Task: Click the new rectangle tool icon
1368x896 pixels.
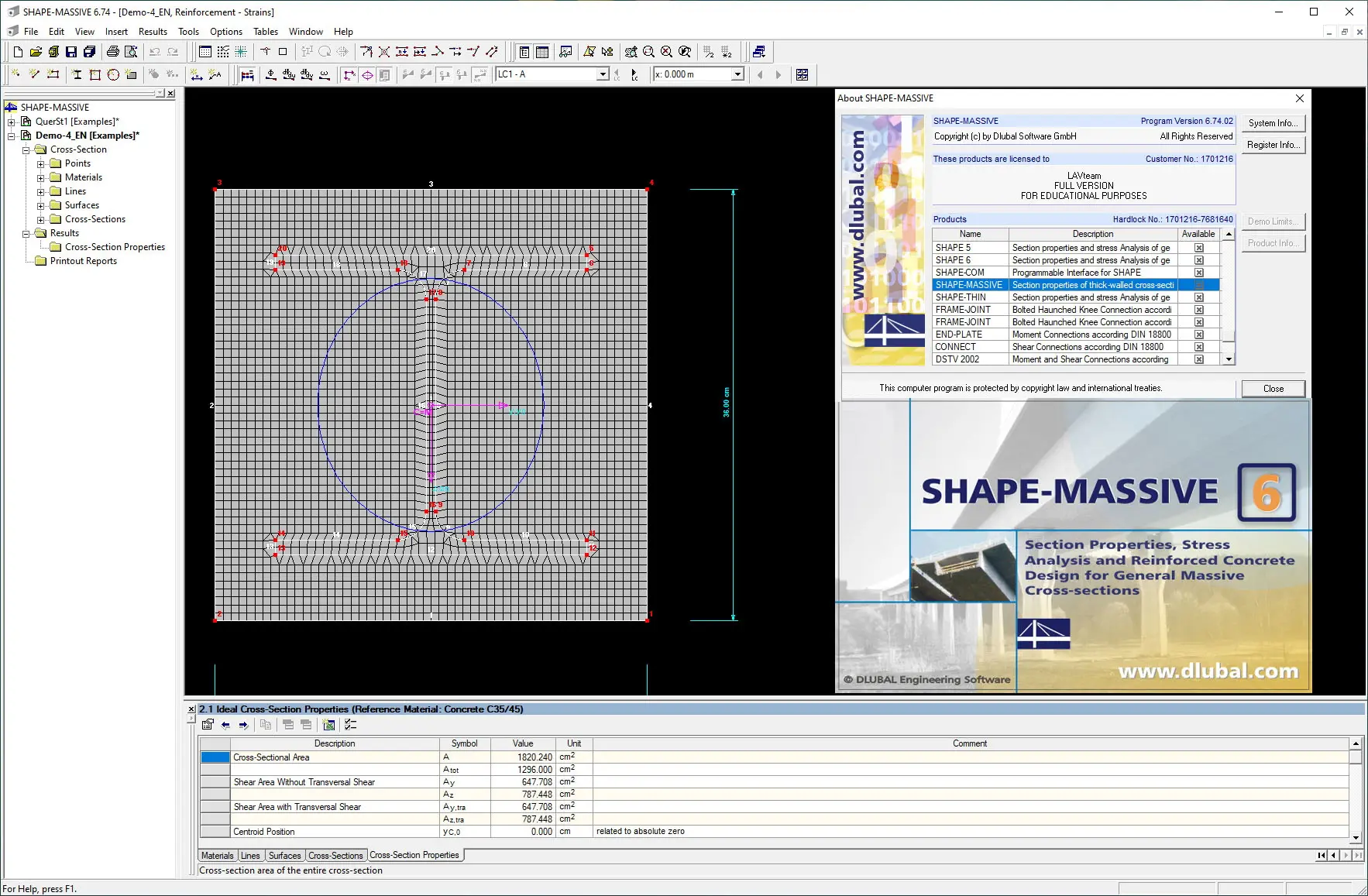Action: click(x=95, y=75)
